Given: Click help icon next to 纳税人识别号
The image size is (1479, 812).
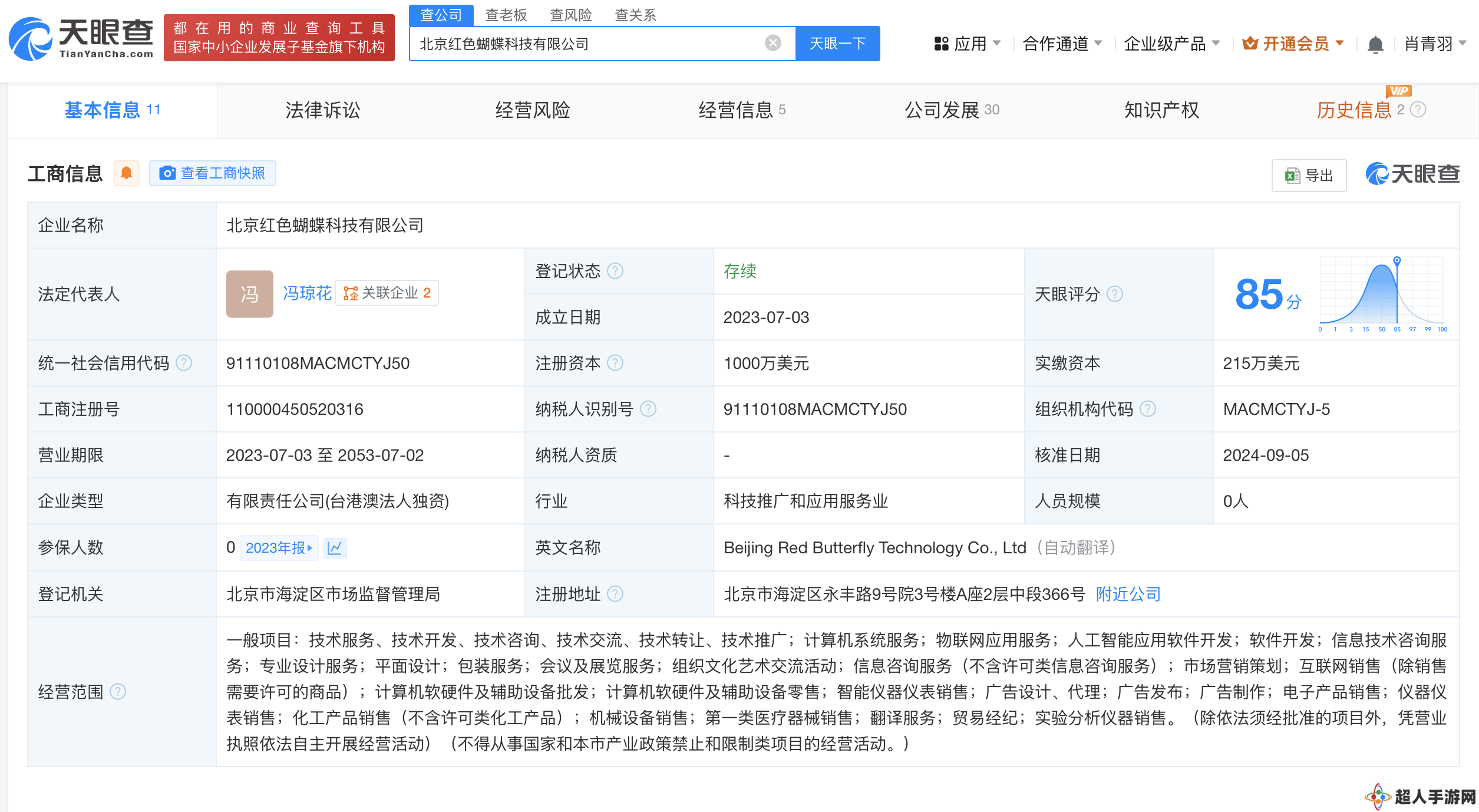Looking at the screenshot, I should point(648,409).
